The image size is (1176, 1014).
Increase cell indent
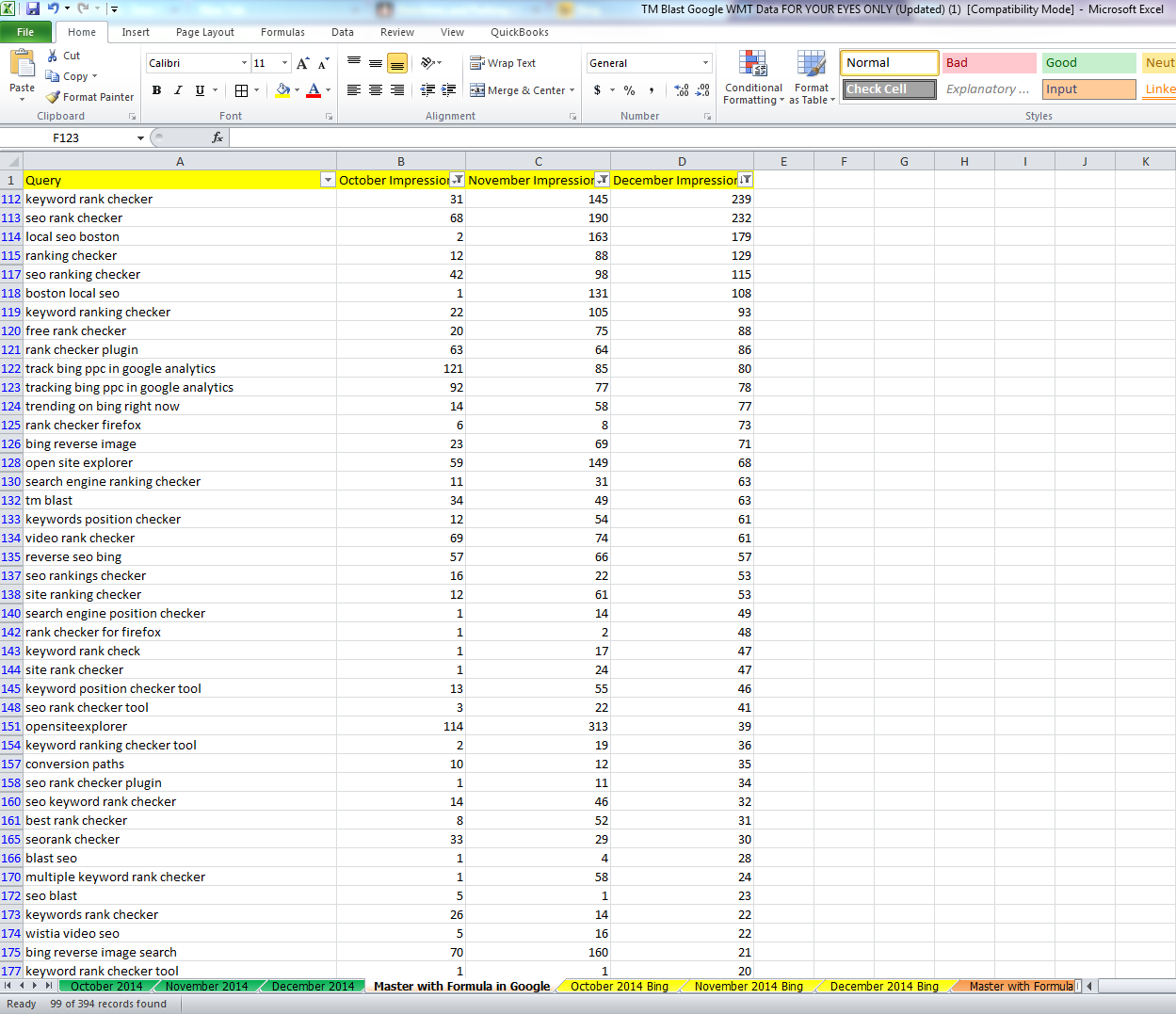449,90
